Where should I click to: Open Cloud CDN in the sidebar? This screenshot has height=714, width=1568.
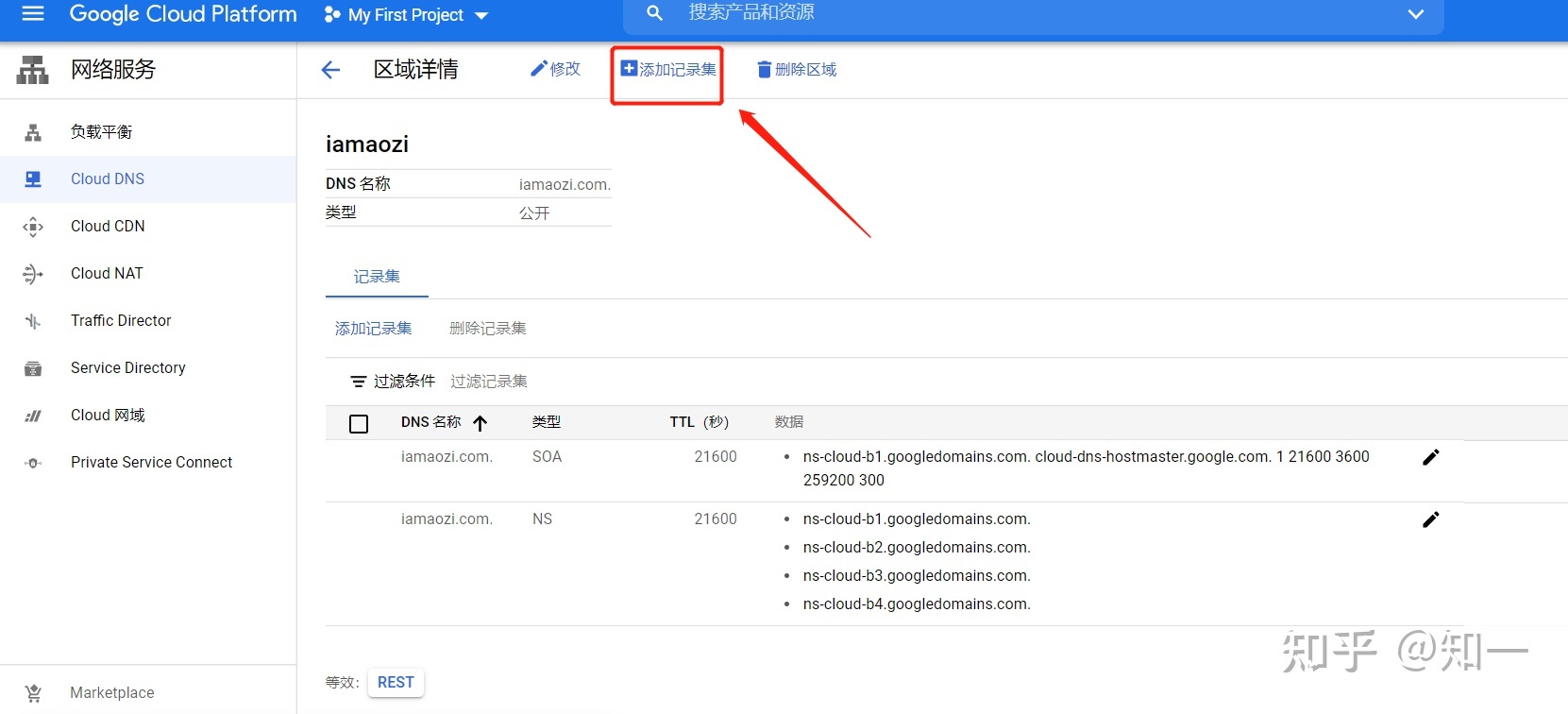pyautogui.click(x=148, y=227)
